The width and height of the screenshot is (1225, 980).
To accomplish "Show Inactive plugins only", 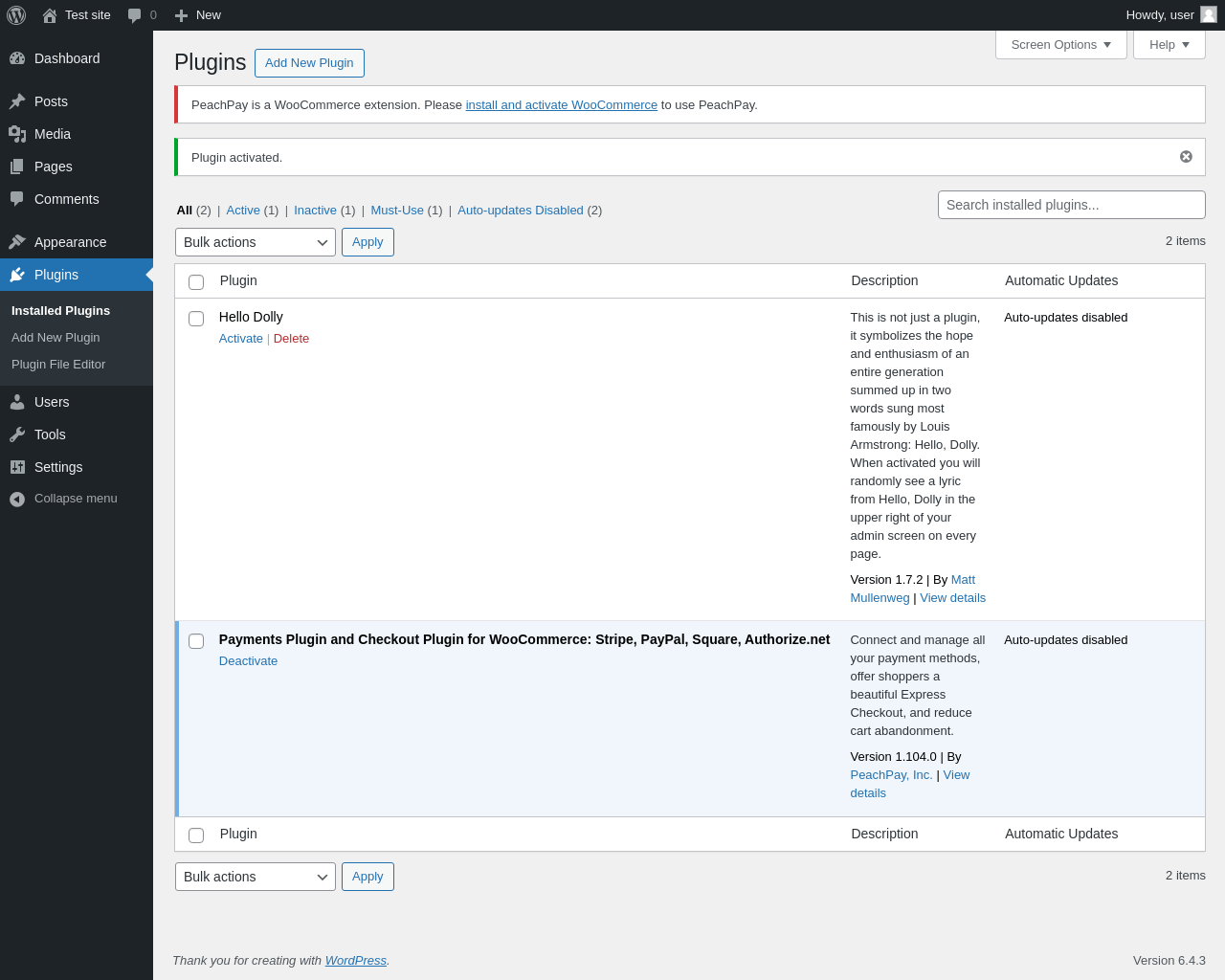I will pyautogui.click(x=315, y=211).
